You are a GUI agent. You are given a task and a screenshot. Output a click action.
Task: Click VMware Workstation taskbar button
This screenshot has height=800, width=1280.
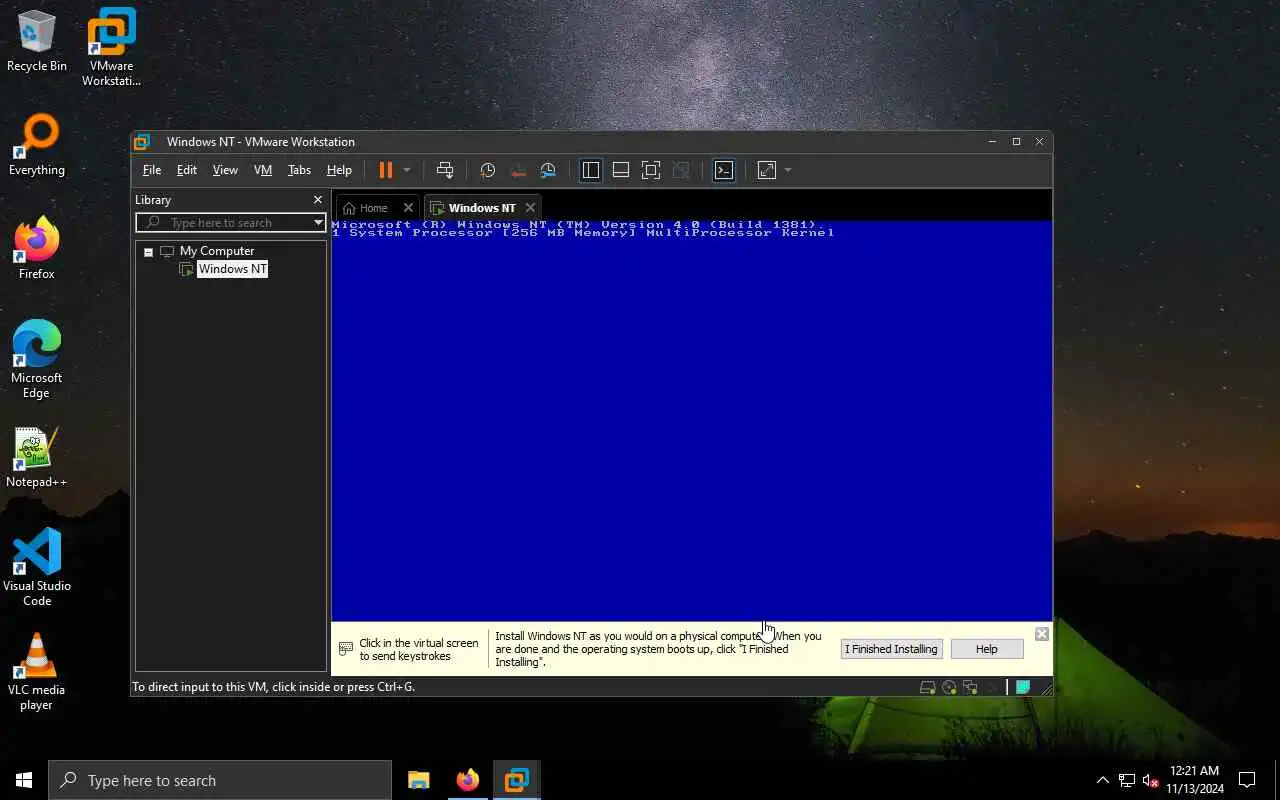pos(517,780)
